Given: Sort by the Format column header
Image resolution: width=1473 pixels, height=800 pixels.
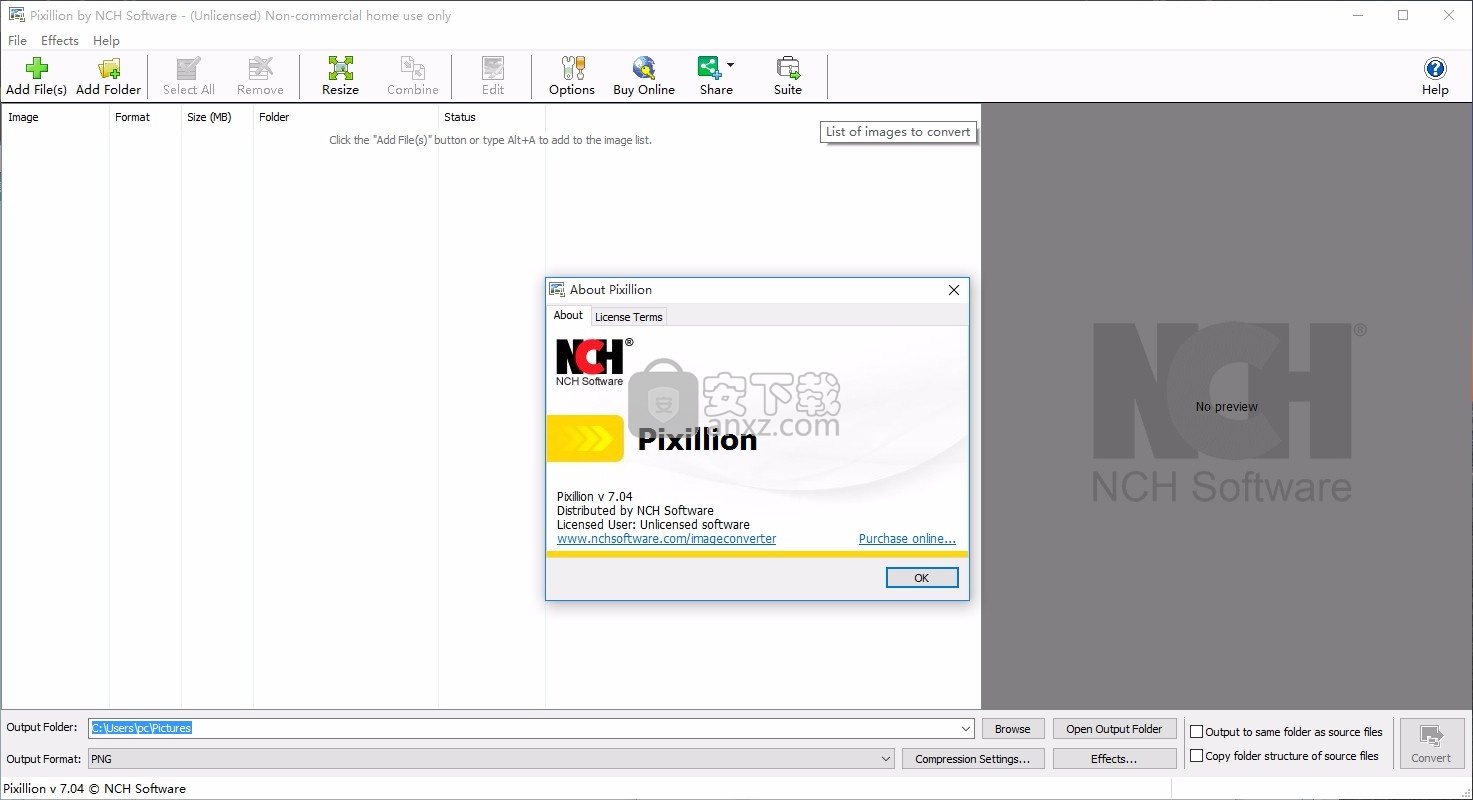Looking at the screenshot, I should [x=145, y=117].
